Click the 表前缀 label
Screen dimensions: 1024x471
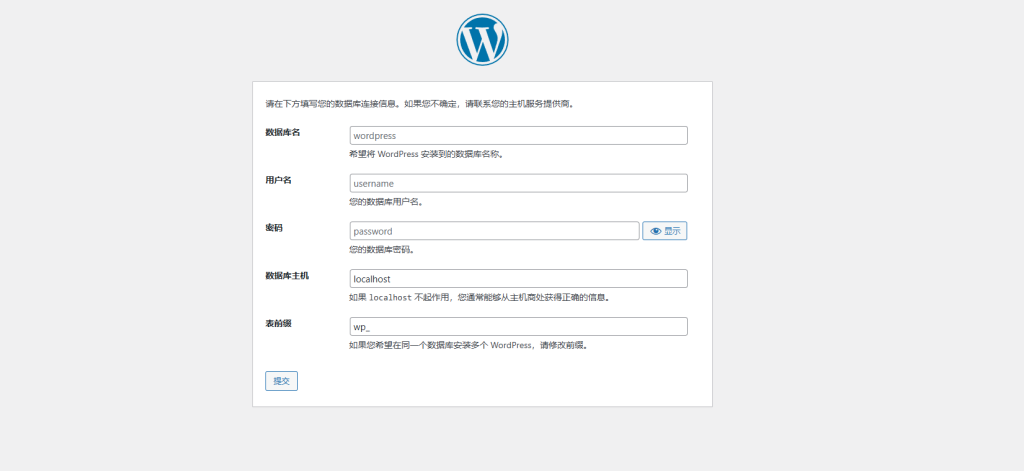point(278,323)
